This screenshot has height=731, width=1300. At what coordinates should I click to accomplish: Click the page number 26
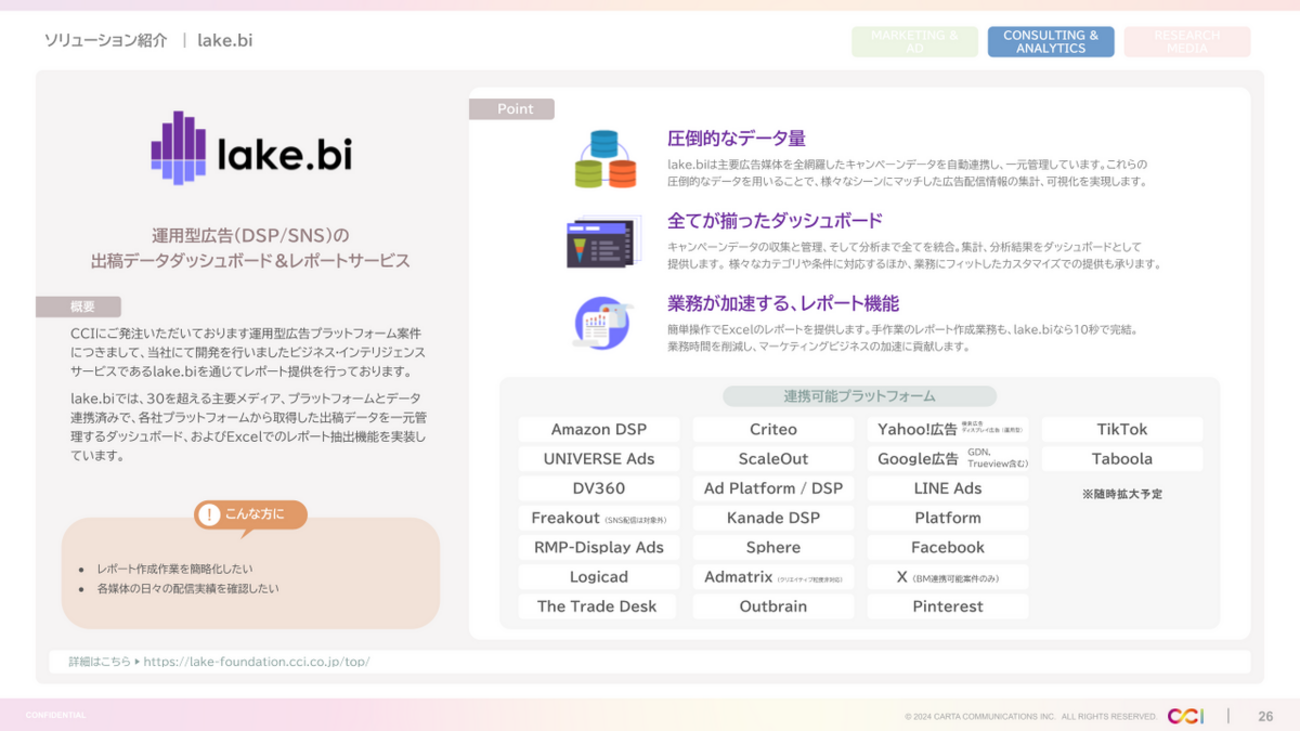(1265, 716)
